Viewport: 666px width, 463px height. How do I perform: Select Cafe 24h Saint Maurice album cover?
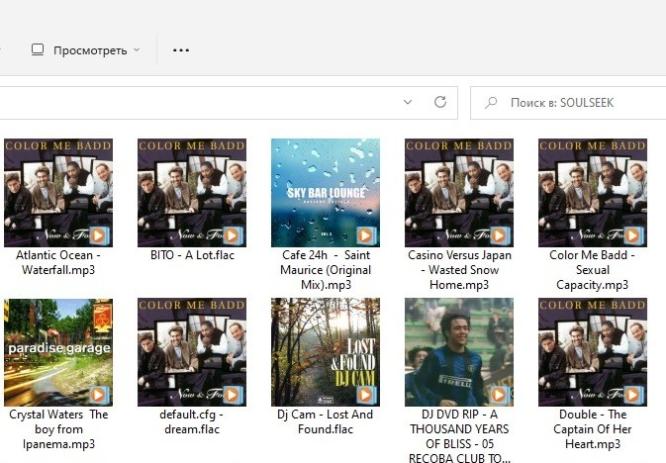(x=325, y=192)
